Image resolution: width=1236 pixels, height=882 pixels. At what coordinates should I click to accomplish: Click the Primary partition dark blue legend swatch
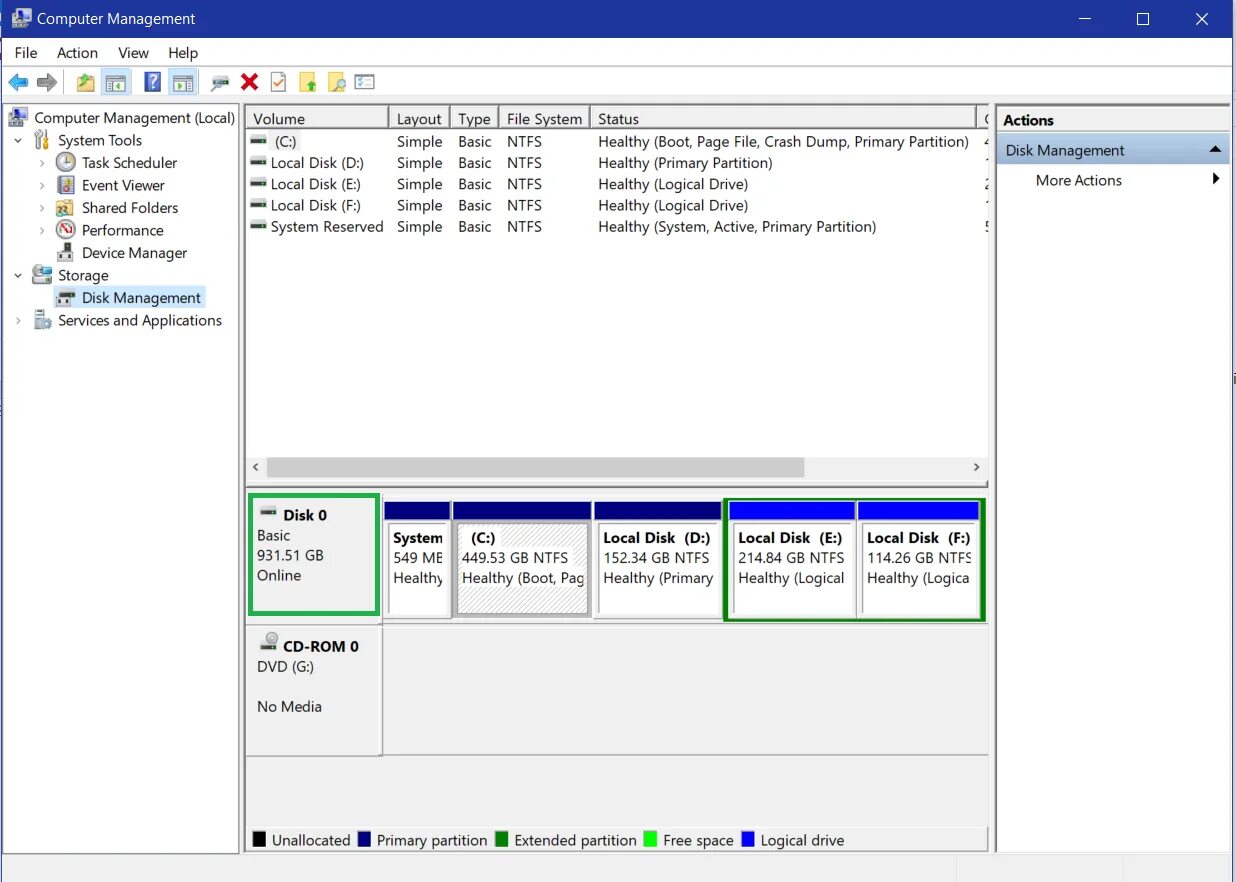[365, 840]
